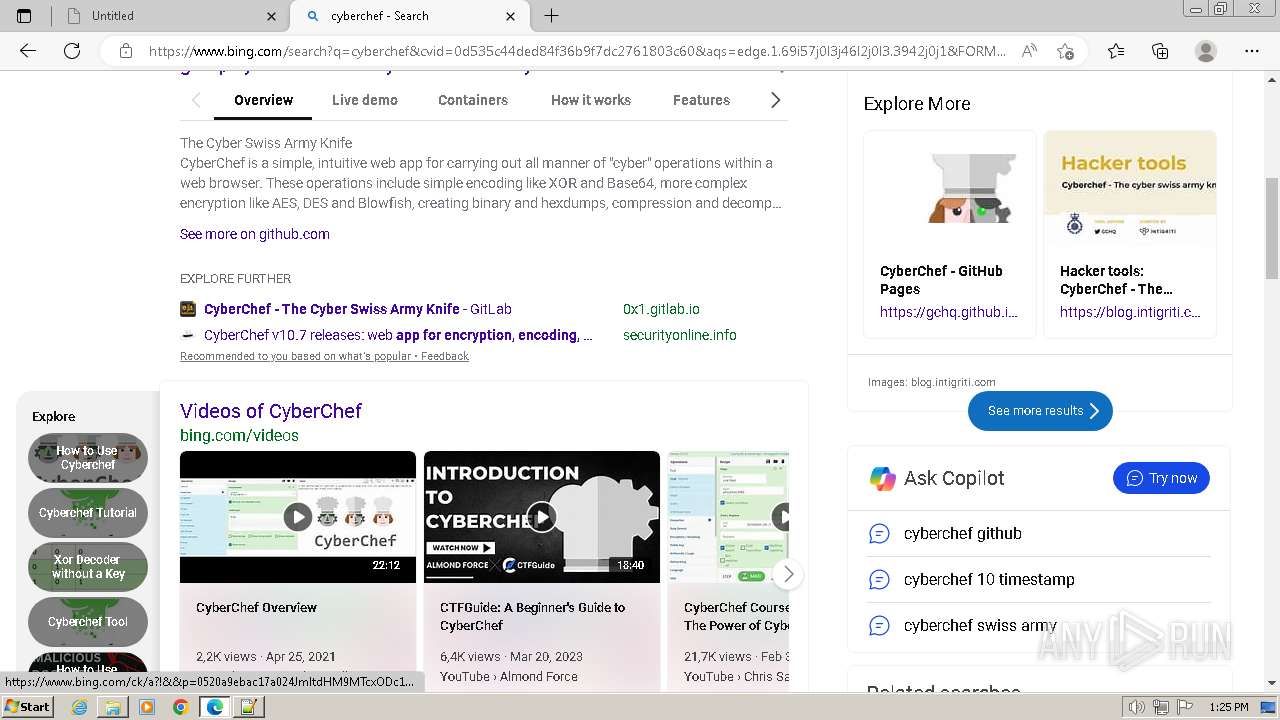Open CyberChef - GitHub Pages card thumbnail
Screen dimensions: 1280x720
click(950, 188)
